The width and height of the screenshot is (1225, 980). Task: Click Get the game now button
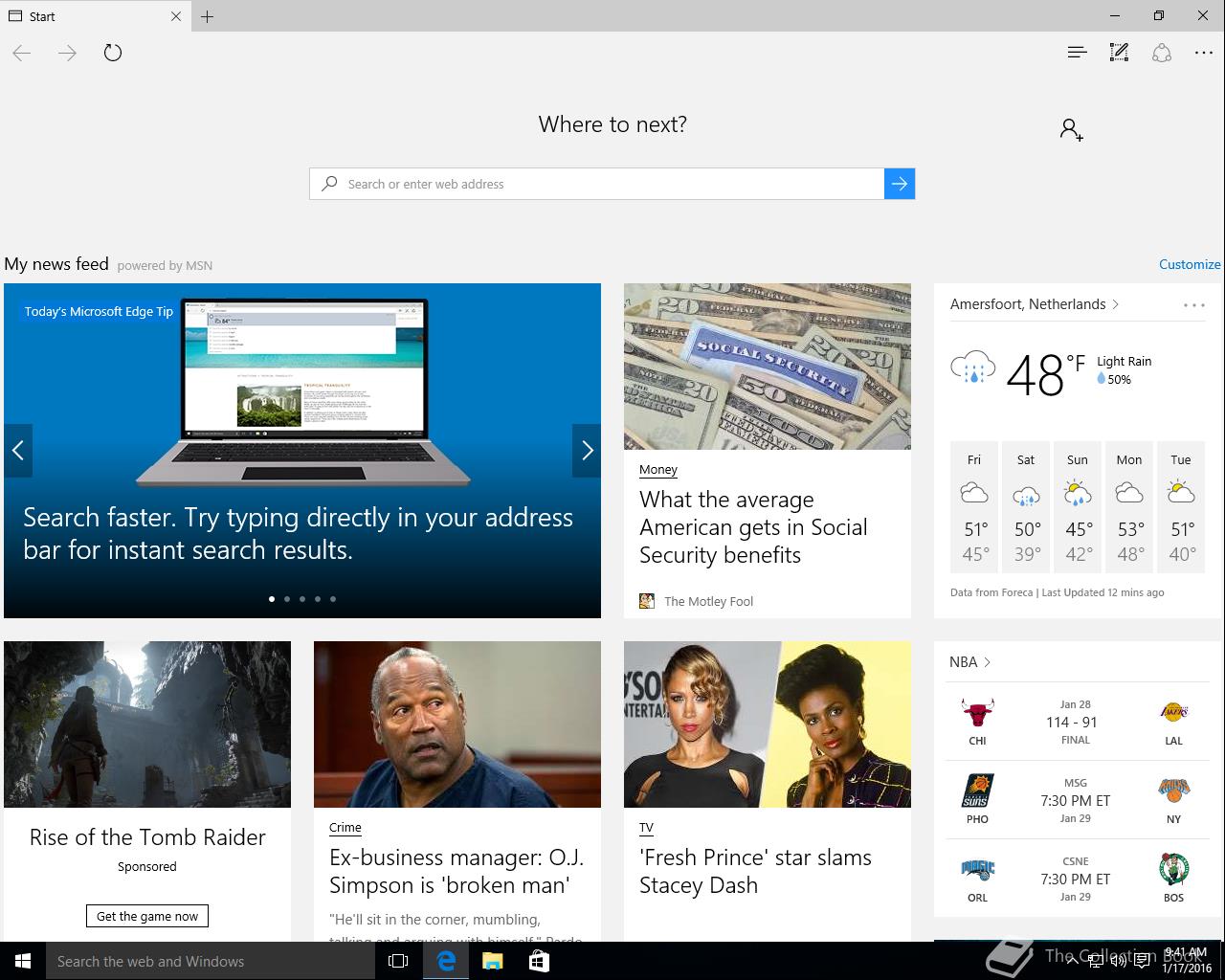(x=147, y=916)
